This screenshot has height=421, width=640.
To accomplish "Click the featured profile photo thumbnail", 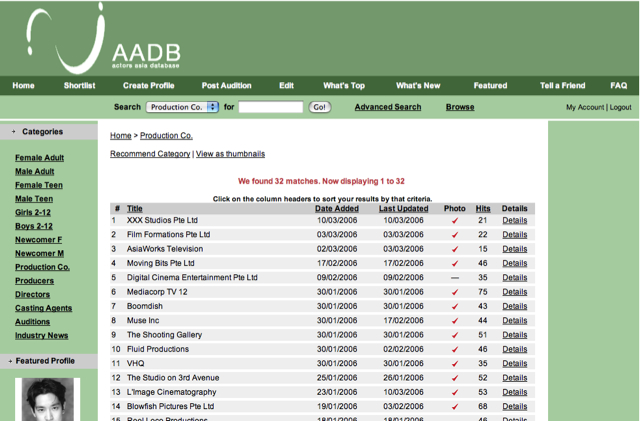I will click(x=48, y=399).
